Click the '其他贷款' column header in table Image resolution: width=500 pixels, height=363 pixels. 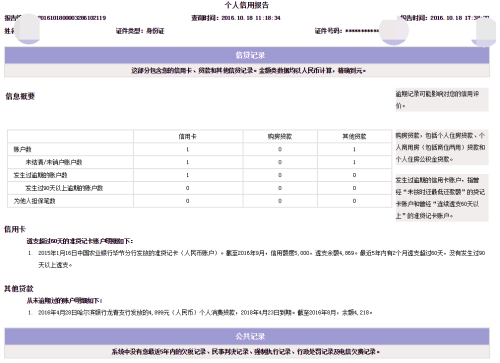point(354,136)
